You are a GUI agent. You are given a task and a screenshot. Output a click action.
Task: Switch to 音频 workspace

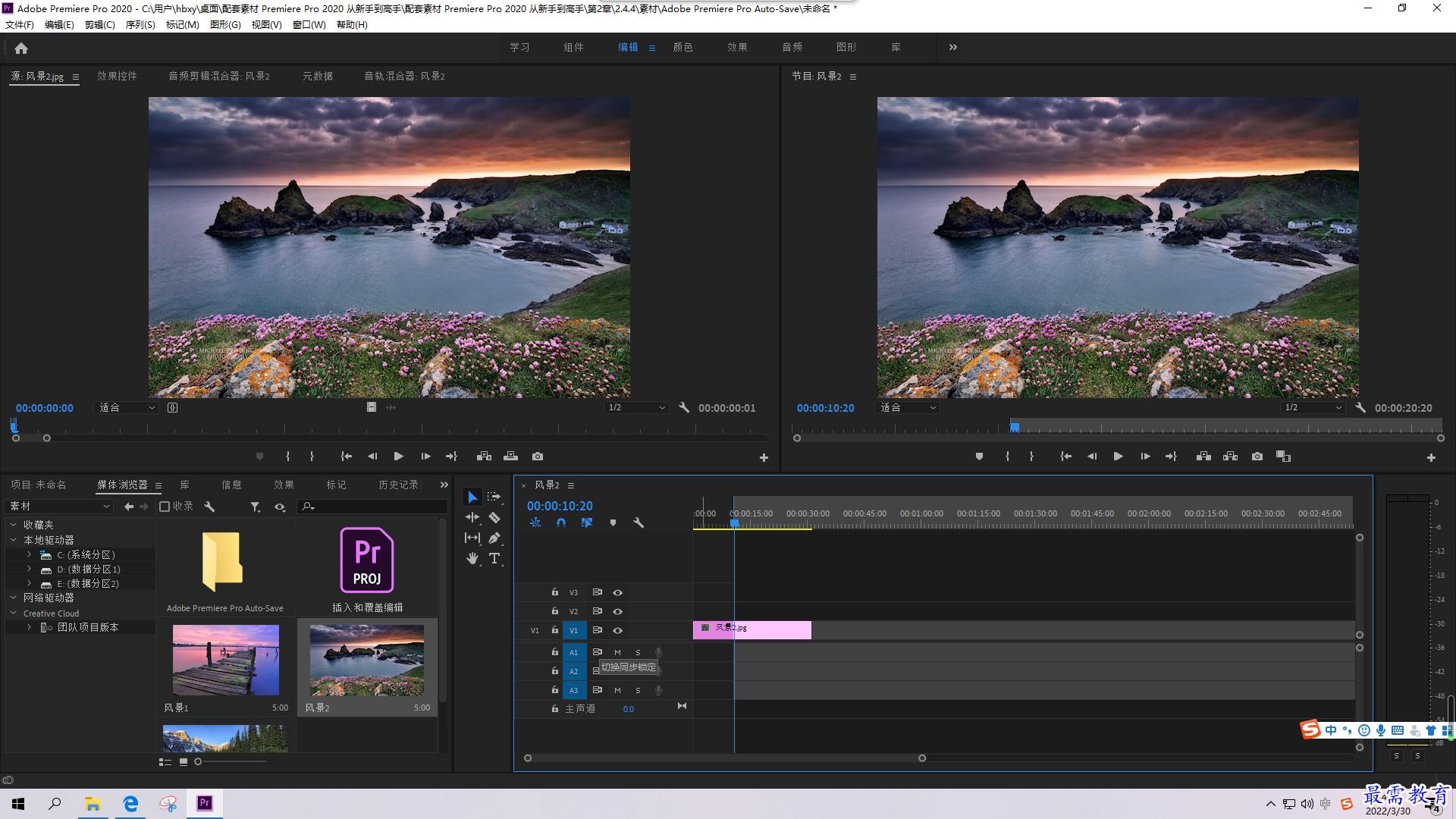pos(792,47)
